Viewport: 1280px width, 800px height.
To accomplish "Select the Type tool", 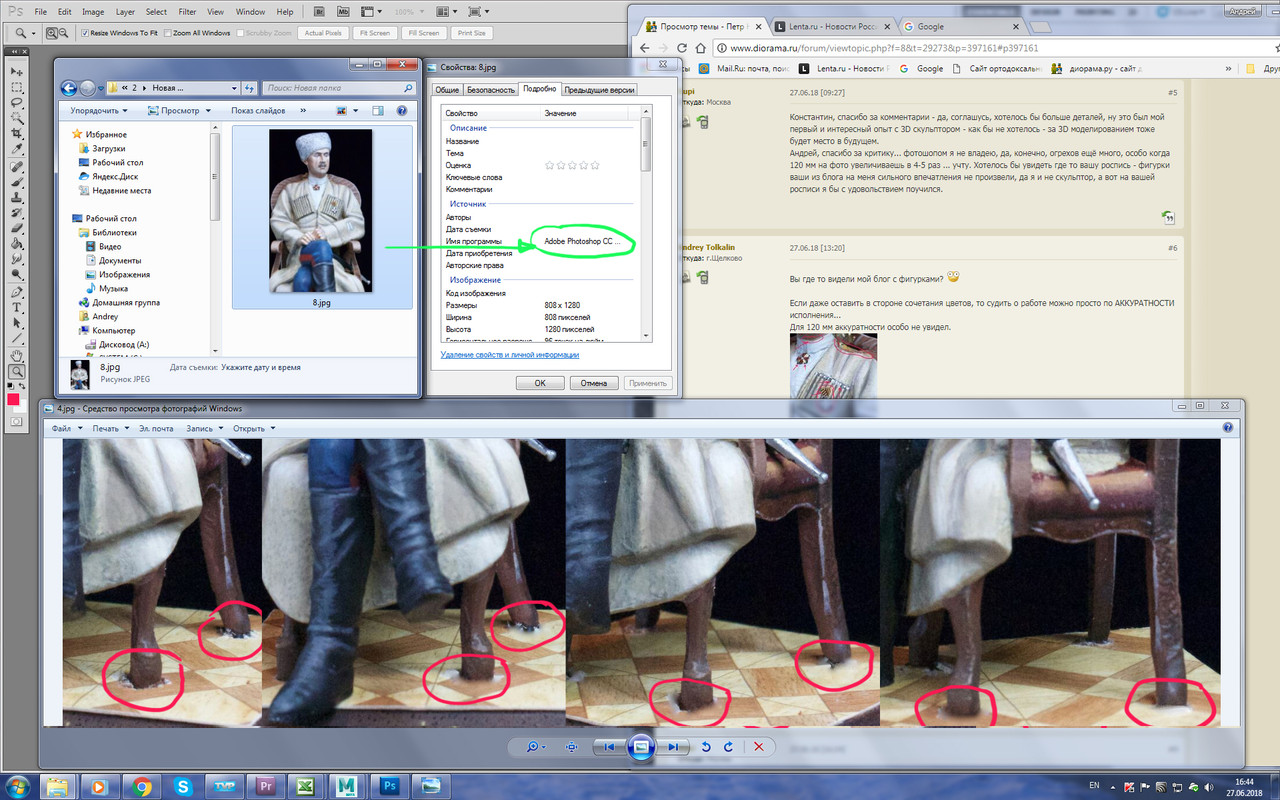I will coord(16,307).
